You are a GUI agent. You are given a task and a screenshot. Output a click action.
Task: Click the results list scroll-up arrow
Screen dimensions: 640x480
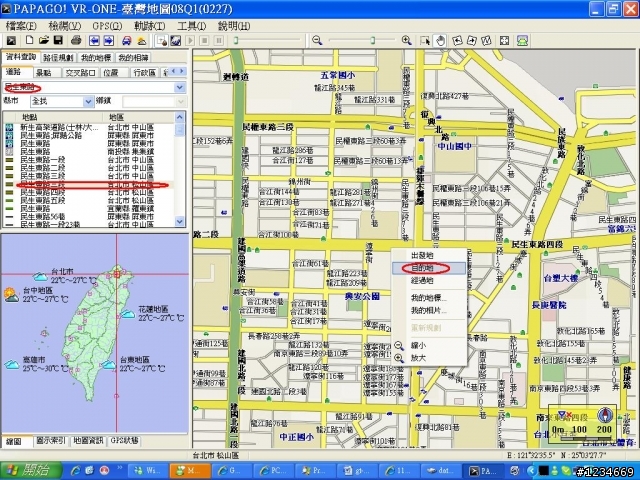coord(180,117)
